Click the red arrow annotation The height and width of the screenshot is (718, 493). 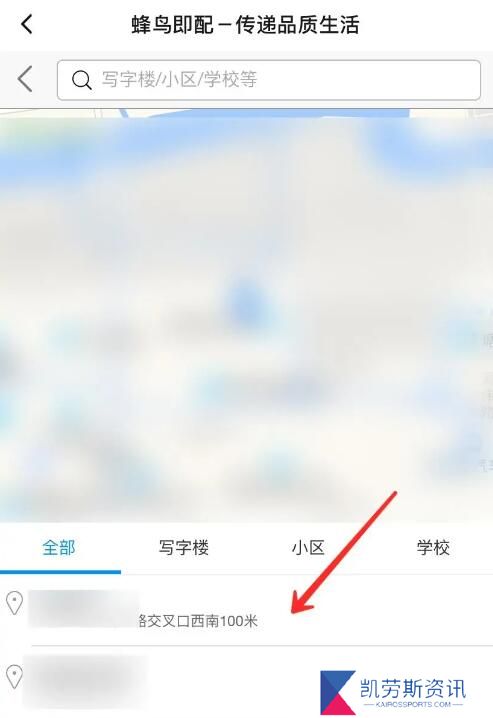tap(344, 553)
